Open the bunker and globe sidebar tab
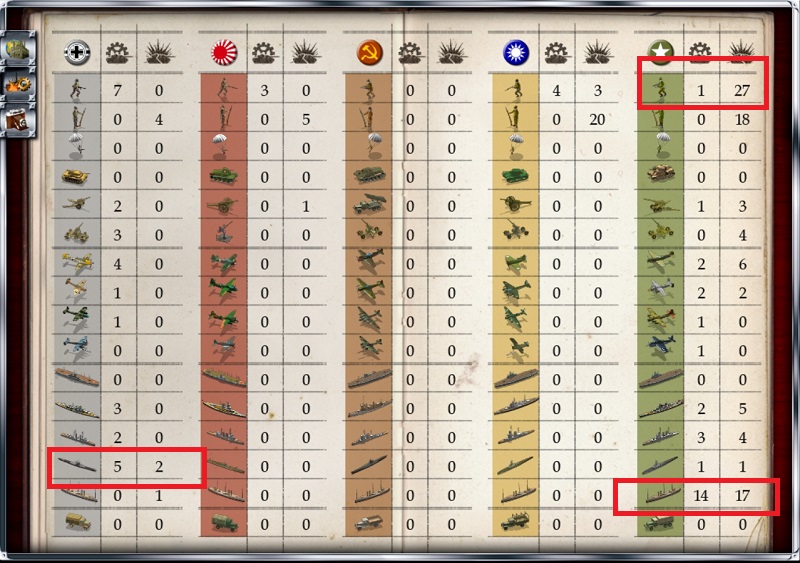Screen dimensions: 800x563 19,50
